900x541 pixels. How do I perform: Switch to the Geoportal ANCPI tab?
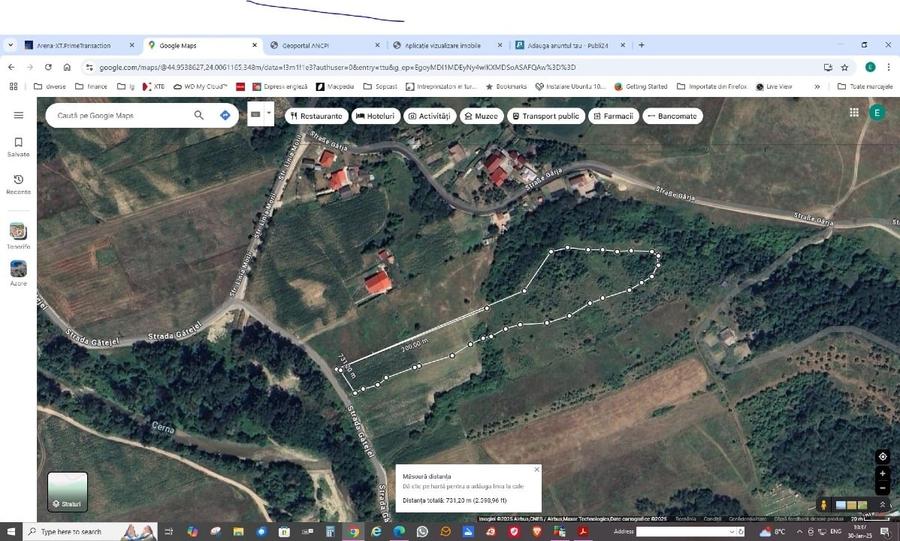tap(324, 45)
